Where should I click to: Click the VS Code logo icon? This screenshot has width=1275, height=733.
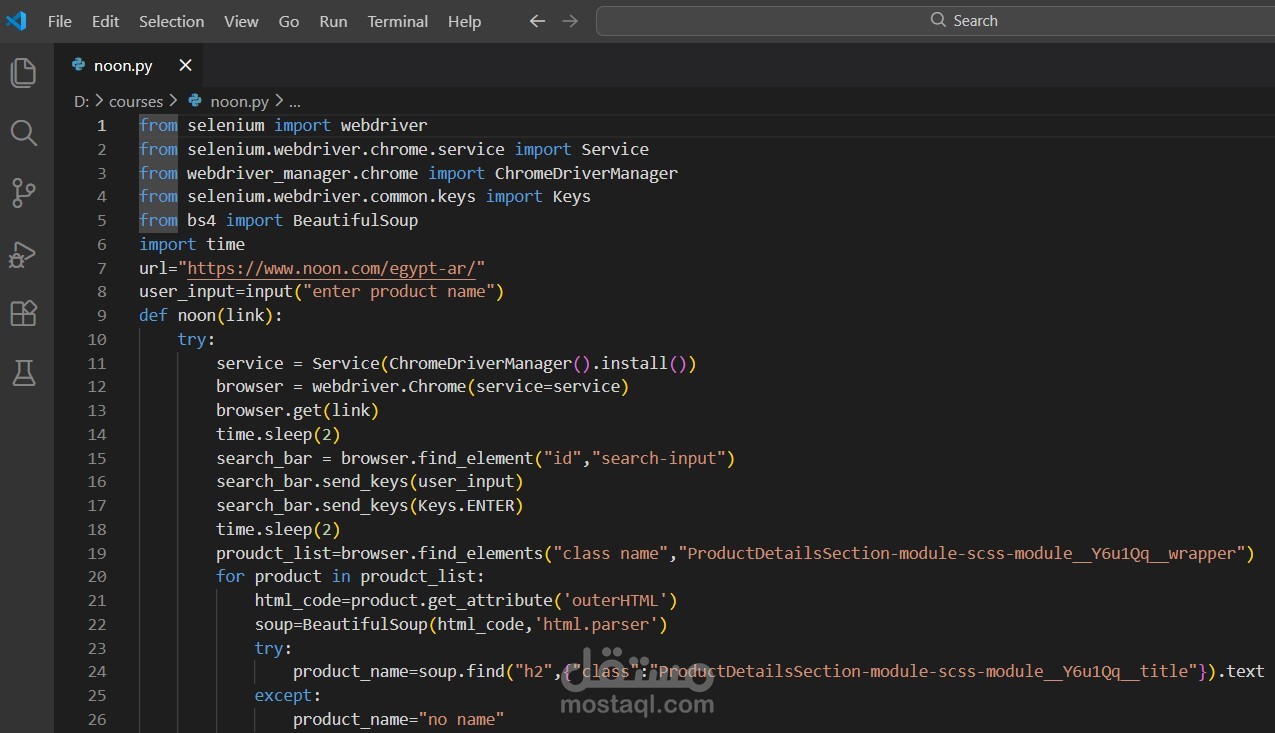[x=16, y=20]
